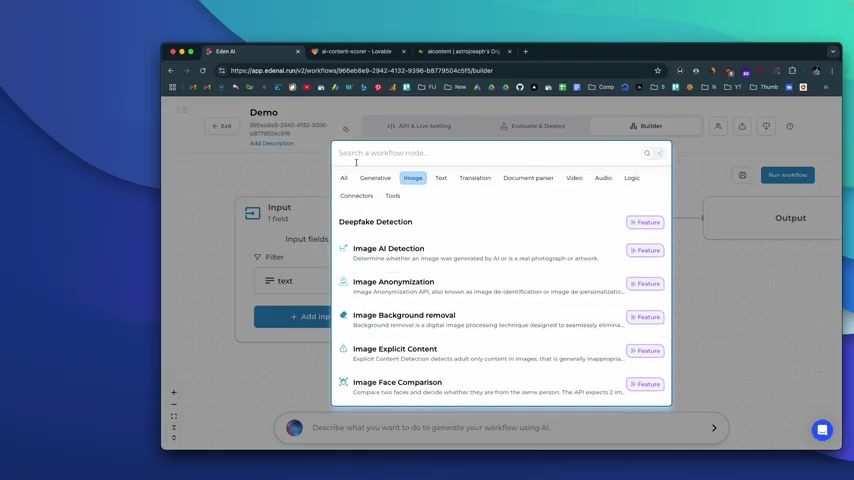Click the Add input button
The height and width of the screenshot is (480, 854).
(292, 317)
